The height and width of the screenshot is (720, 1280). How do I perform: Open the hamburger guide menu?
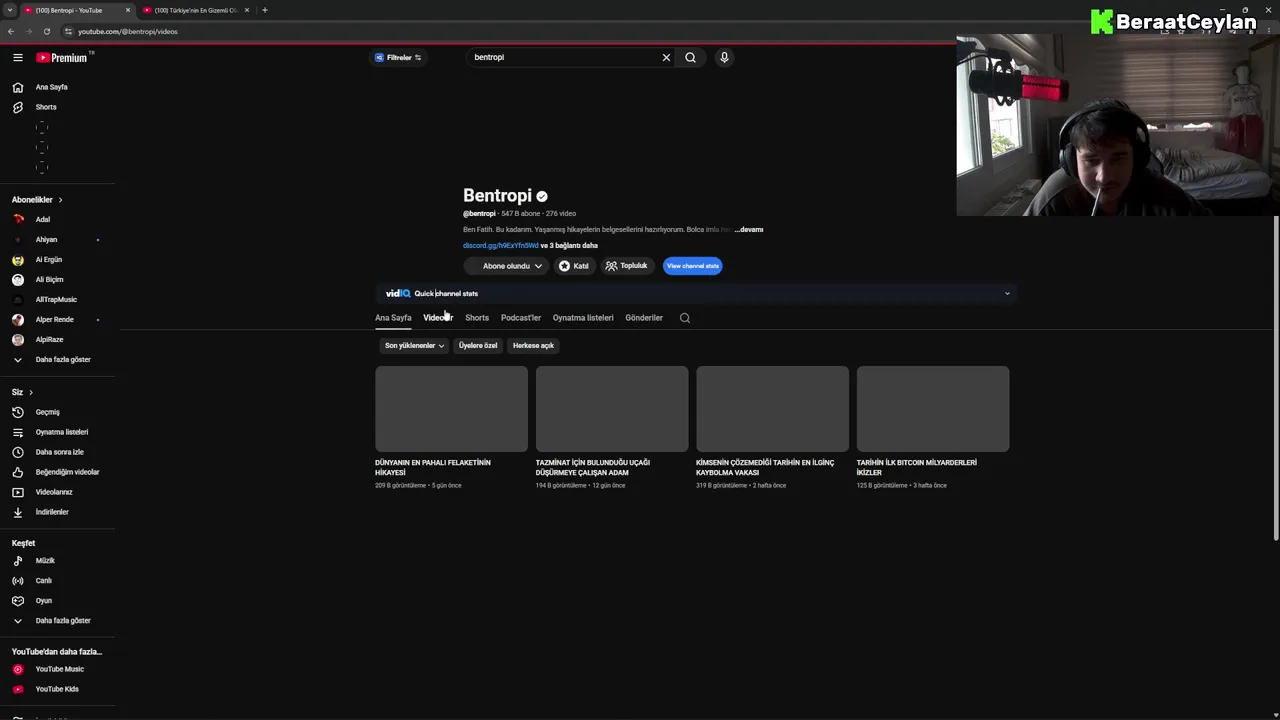point(18,58)
